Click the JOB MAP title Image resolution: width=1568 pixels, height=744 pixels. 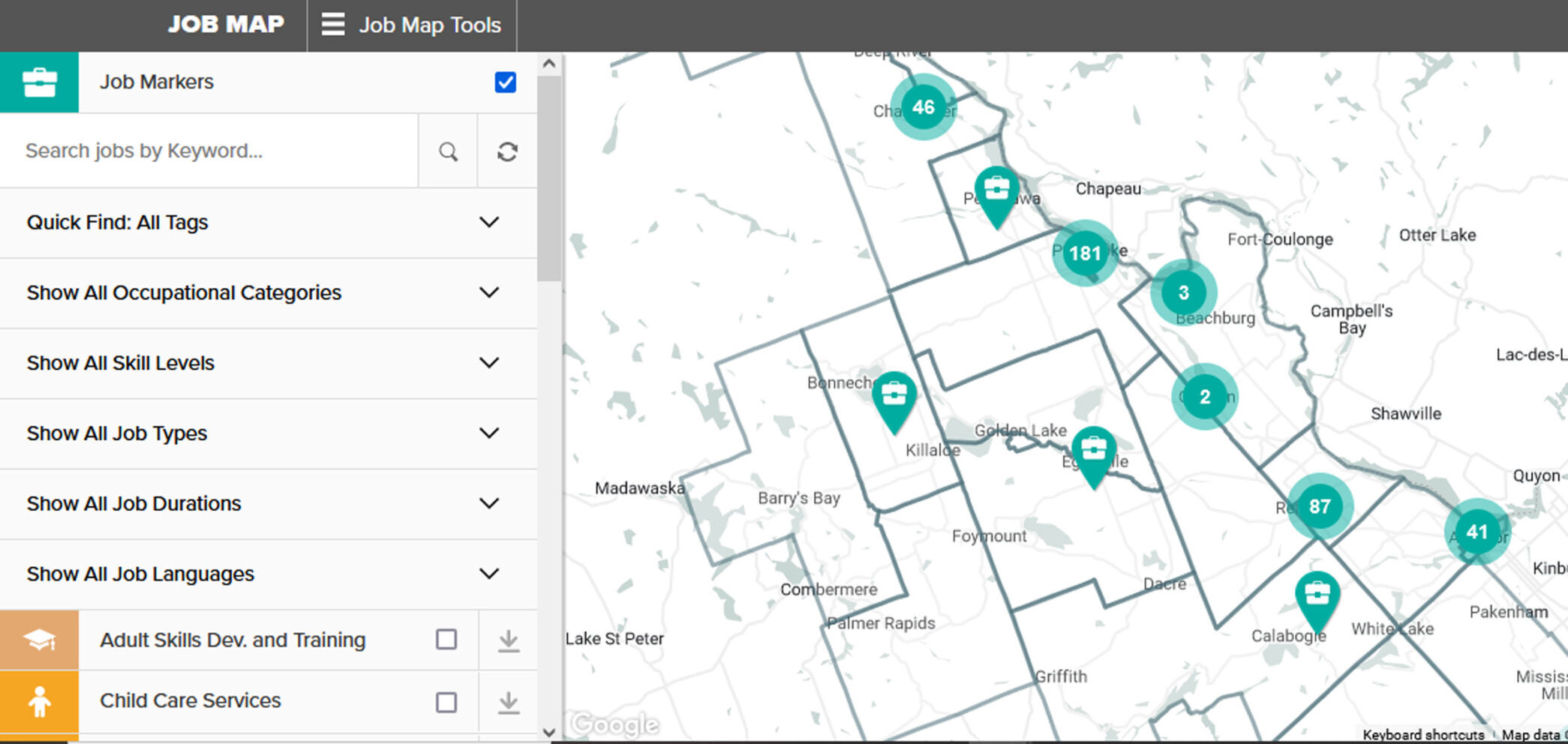226,25
